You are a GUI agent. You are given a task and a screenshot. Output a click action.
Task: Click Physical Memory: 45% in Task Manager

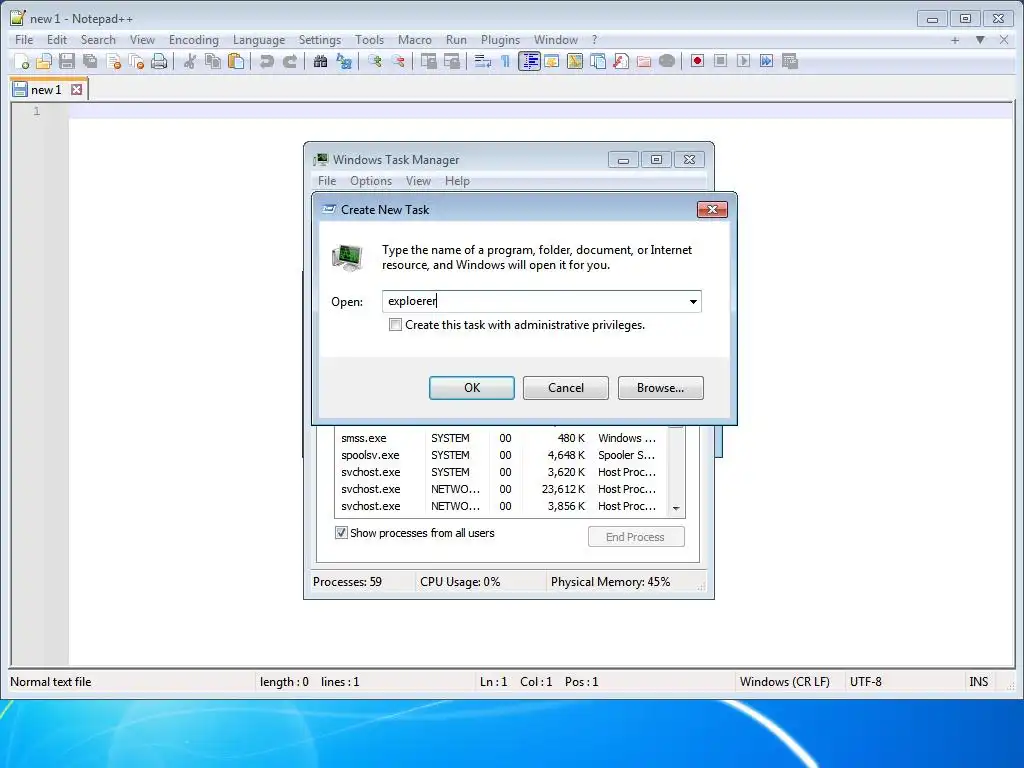pyautogui.click(x=610, y=582)
